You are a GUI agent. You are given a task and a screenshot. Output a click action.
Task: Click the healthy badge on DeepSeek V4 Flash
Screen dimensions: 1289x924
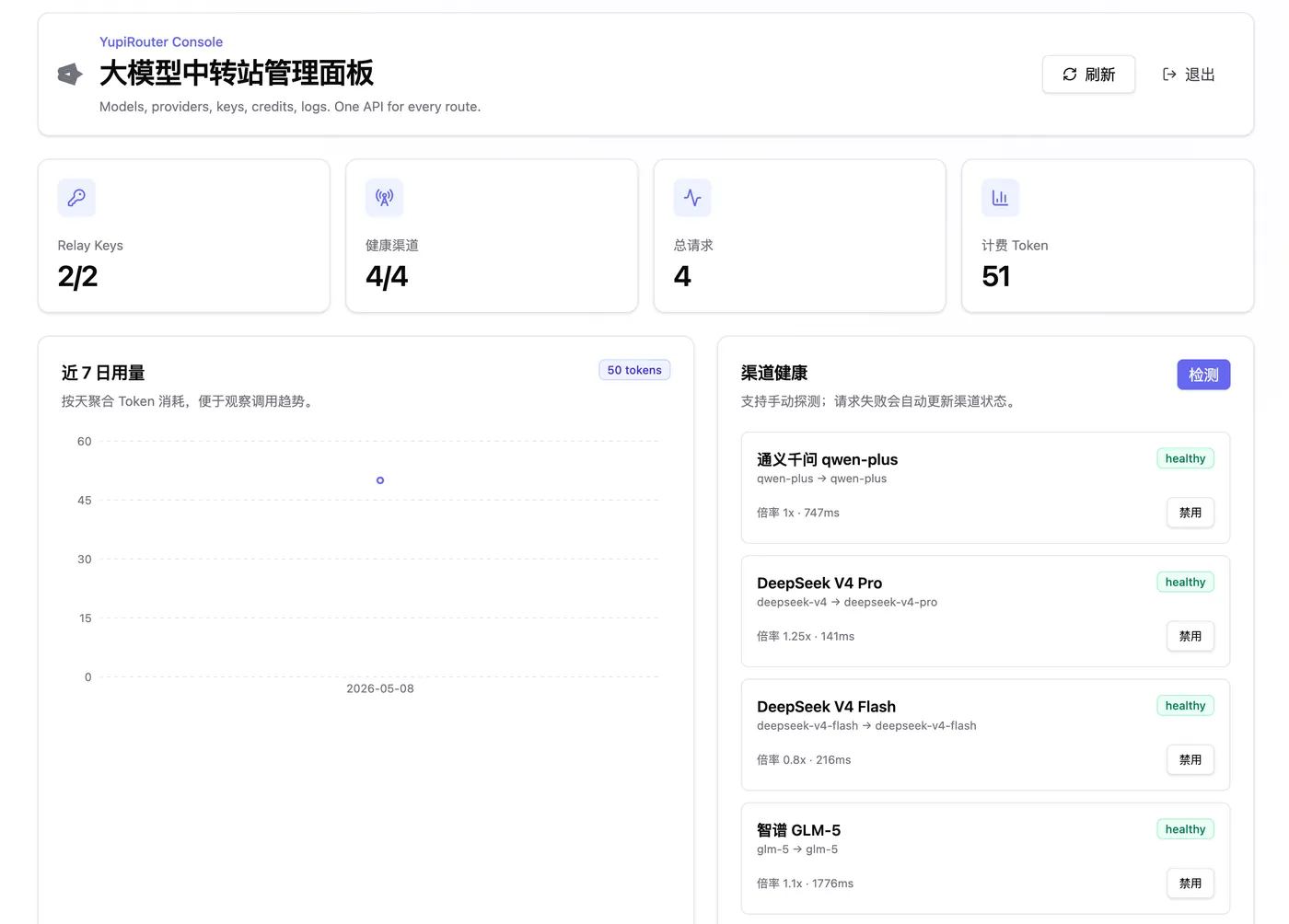[1185, 706]
